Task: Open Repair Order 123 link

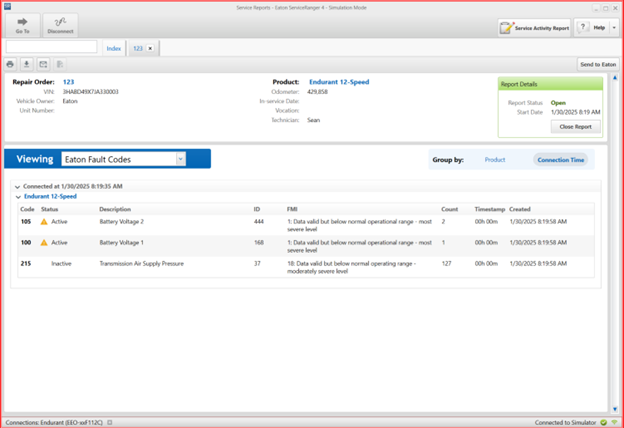Action: 69,82
